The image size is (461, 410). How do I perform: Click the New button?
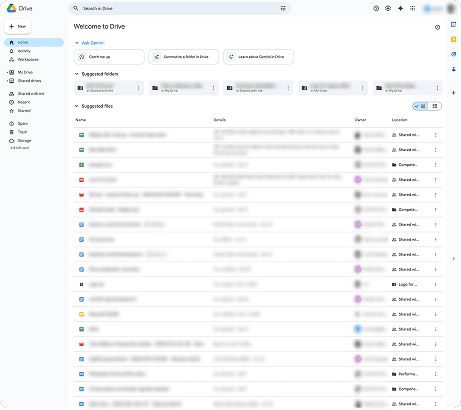click(x=18, y=26)
